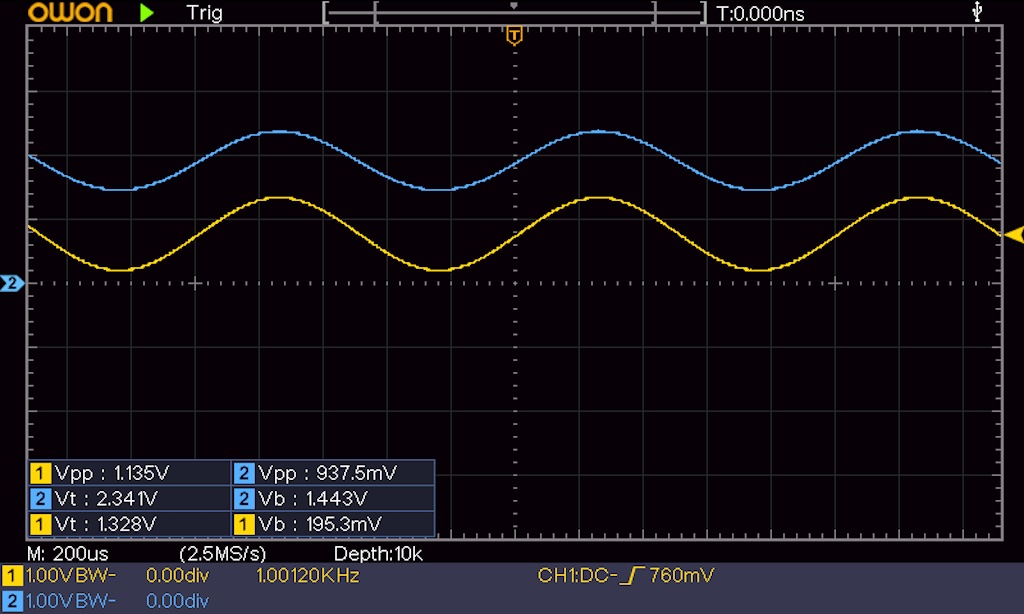
Task: Select the blue channel 2 ground marker
Action: coord(12,284)
